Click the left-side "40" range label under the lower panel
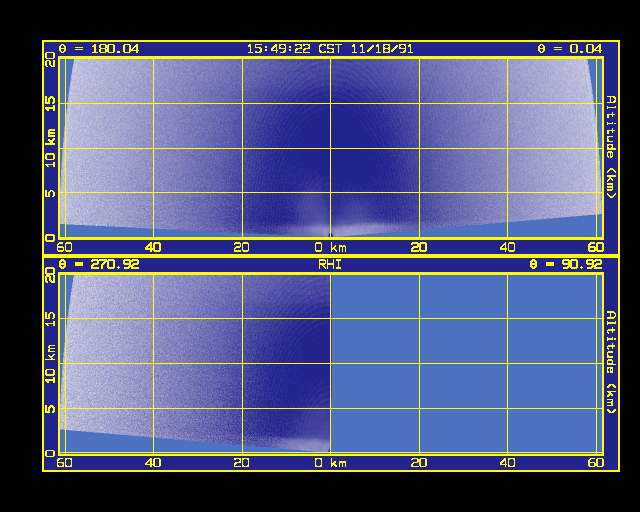 tap(153, 463)
